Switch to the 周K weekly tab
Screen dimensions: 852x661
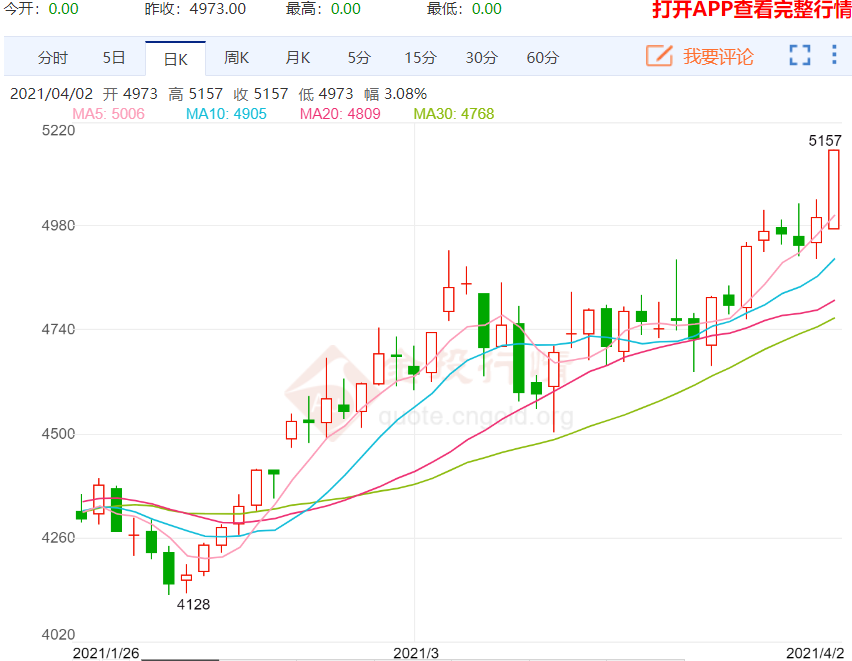point(236,57)
